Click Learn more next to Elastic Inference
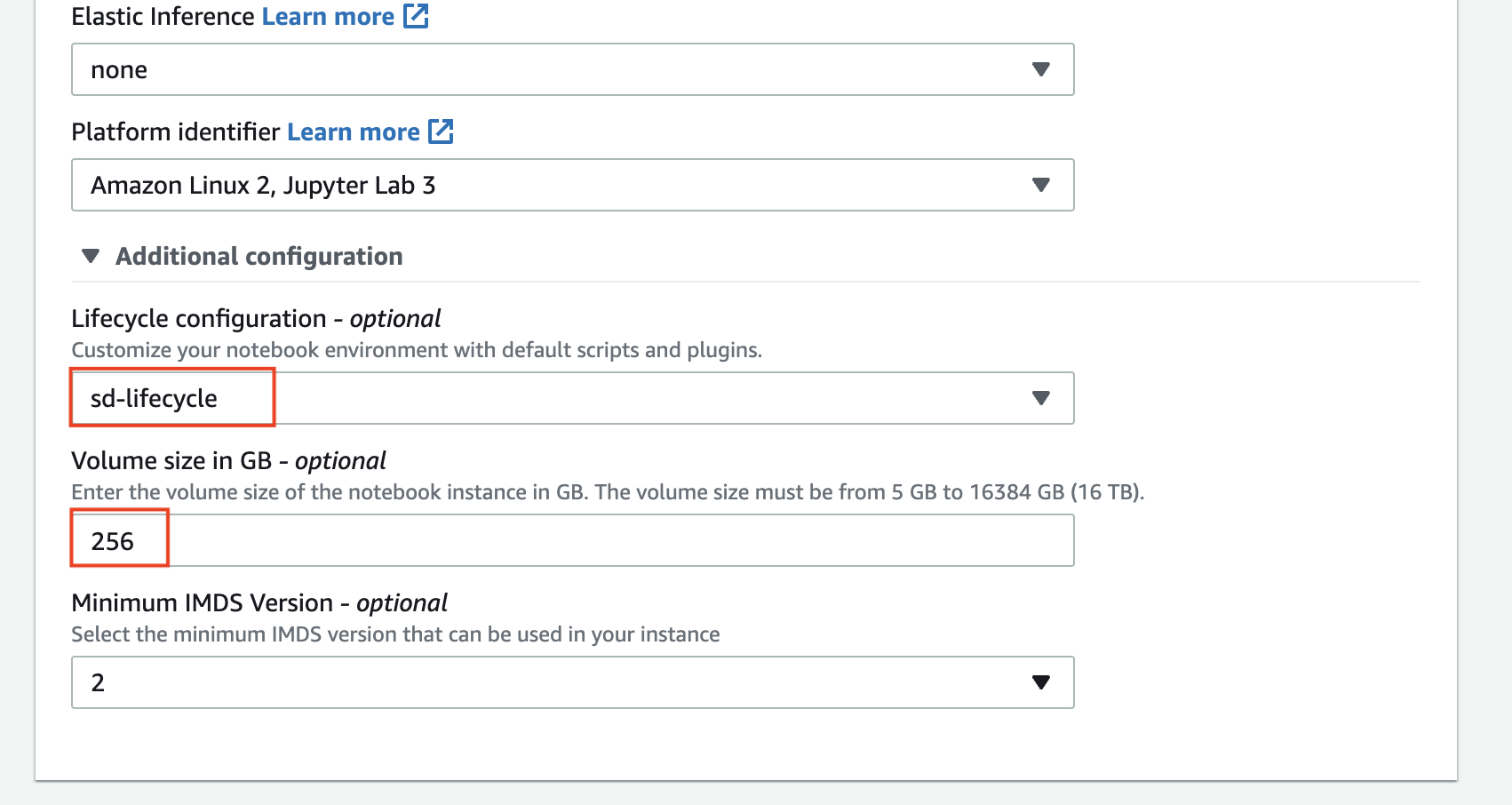This screenshot has height=805, width=1512. coord(327,16)
